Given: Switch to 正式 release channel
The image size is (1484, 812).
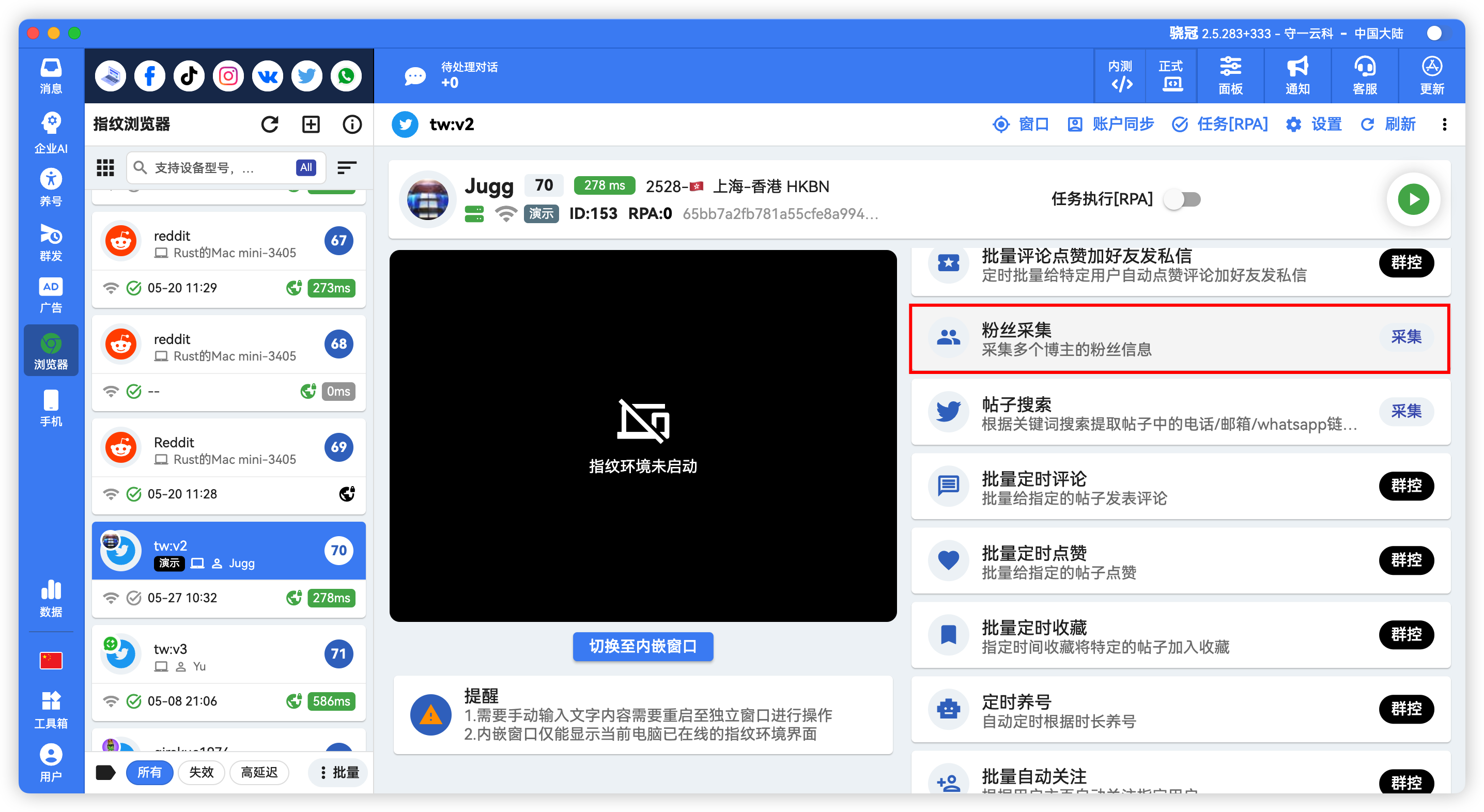Looking at the screenshot, I should click(1171, 76).
